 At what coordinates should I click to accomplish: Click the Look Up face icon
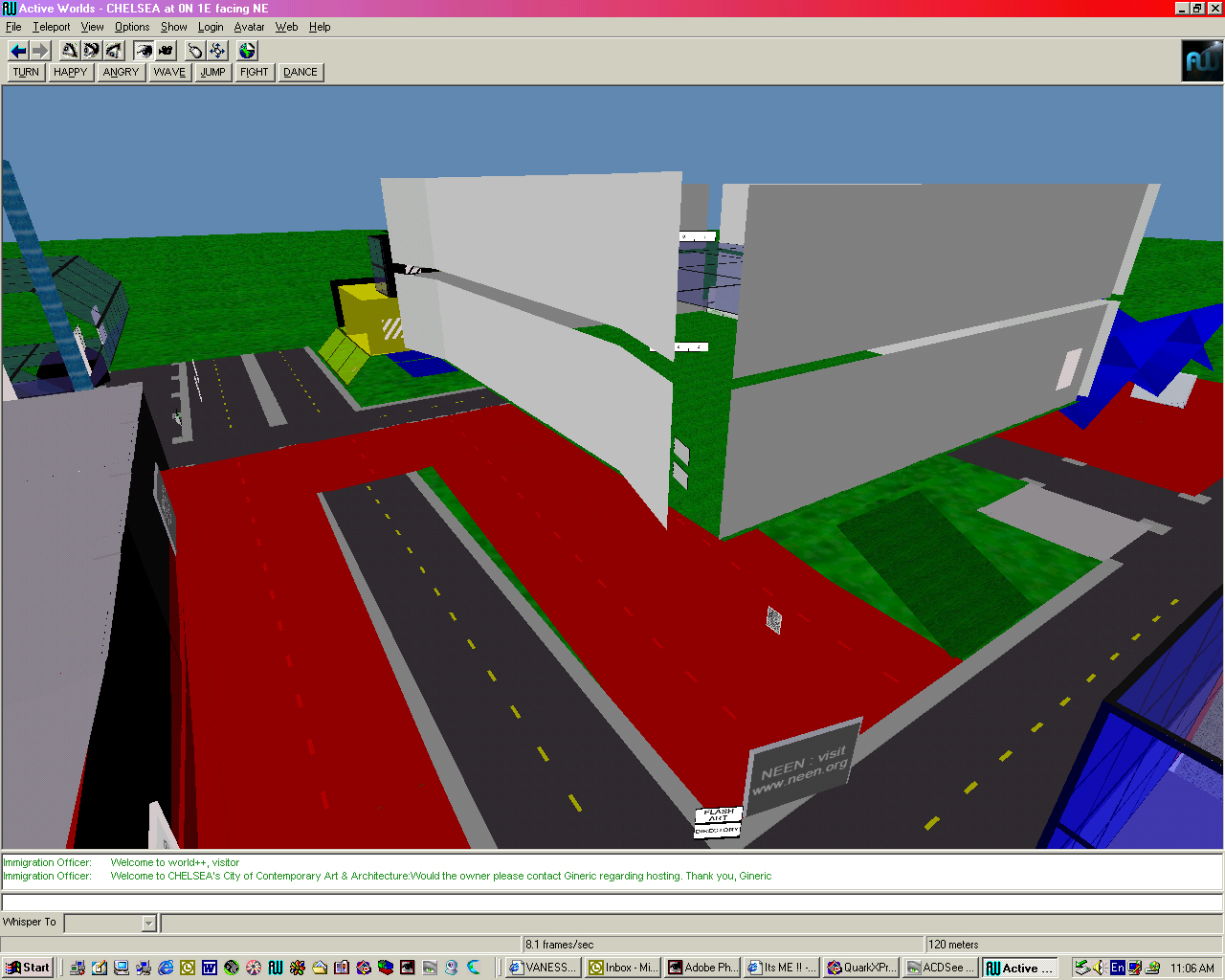tap(70, 51)
